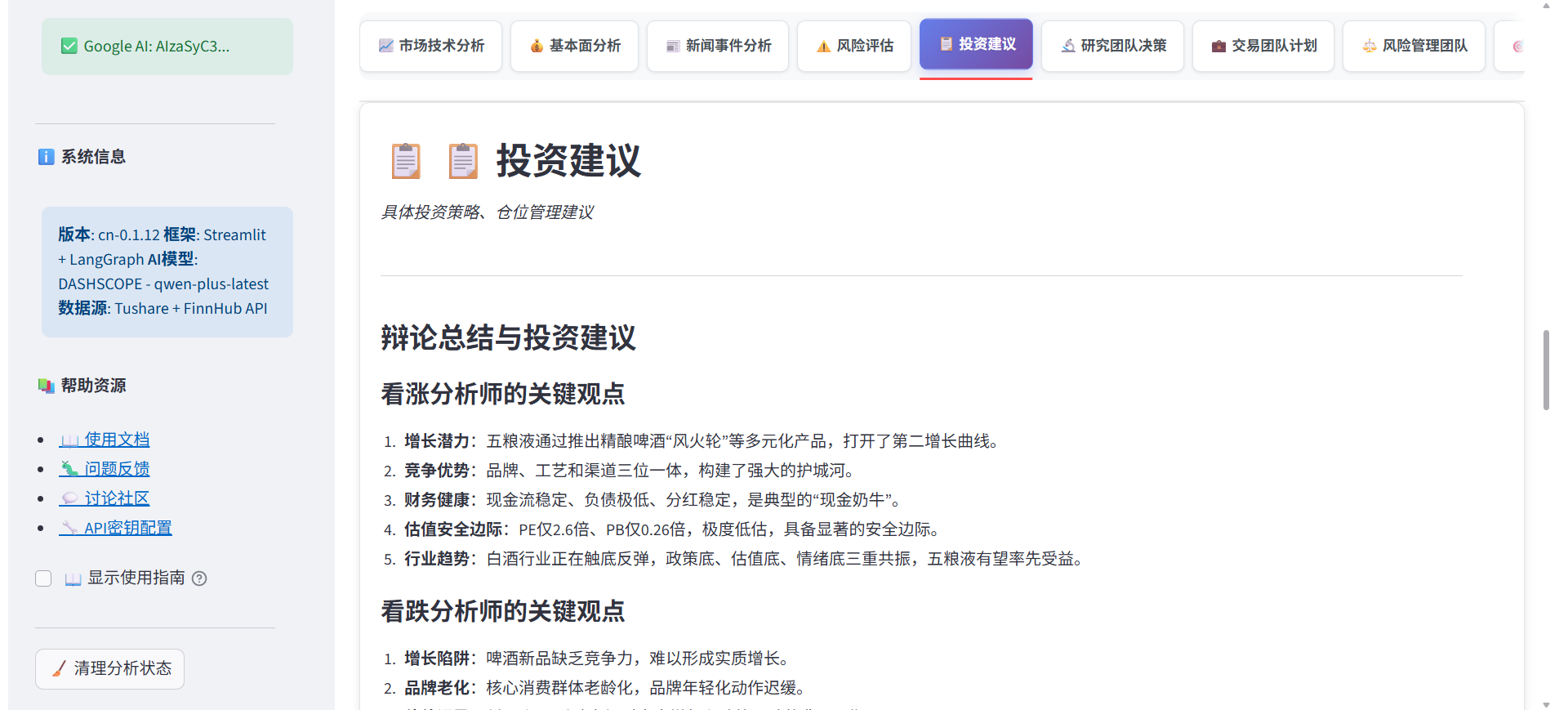Enable the 显示使用指南 checkbox
This screenshot has width=1568, height=710.
(44, 578)
